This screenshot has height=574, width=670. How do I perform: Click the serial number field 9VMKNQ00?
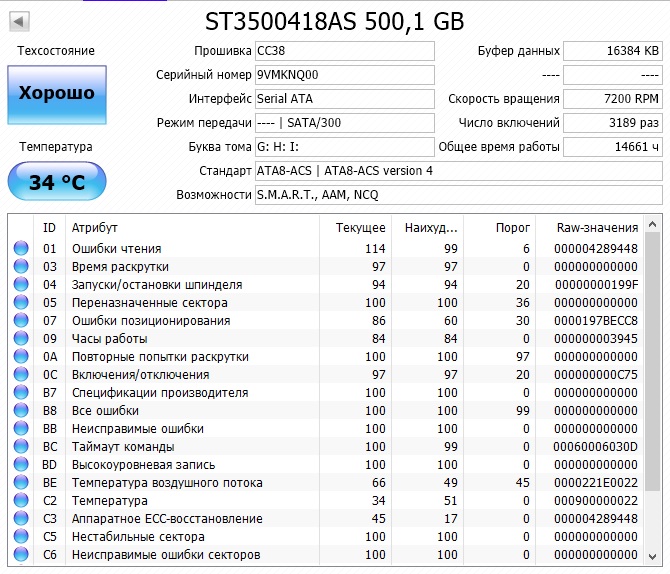(345, 75)
